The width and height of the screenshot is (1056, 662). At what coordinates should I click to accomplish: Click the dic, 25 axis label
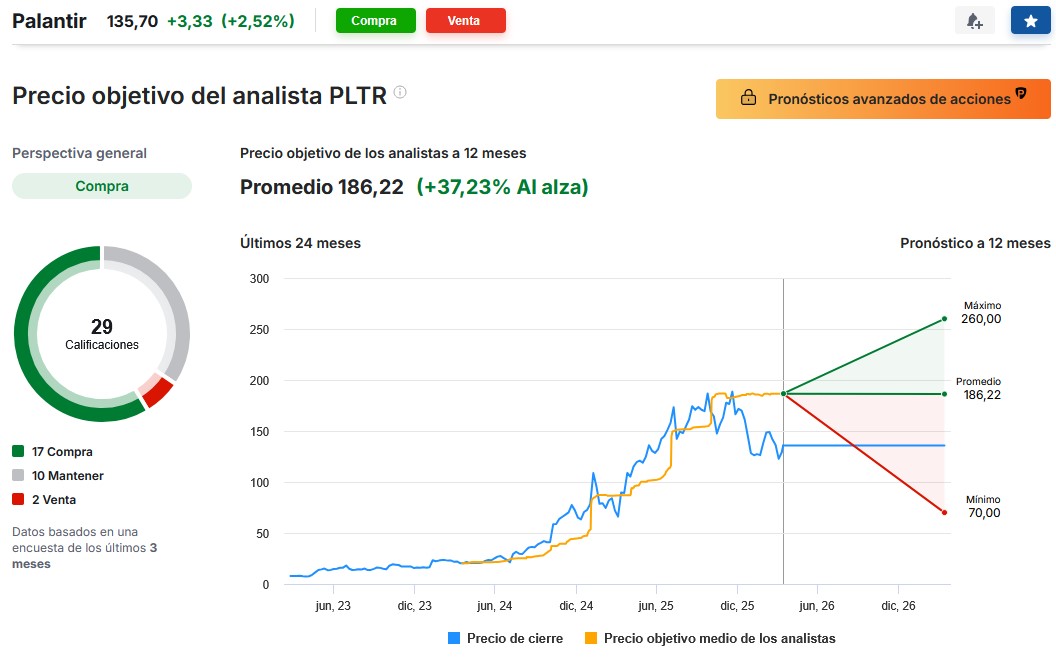pyautogui.click(x=738, y=605)
